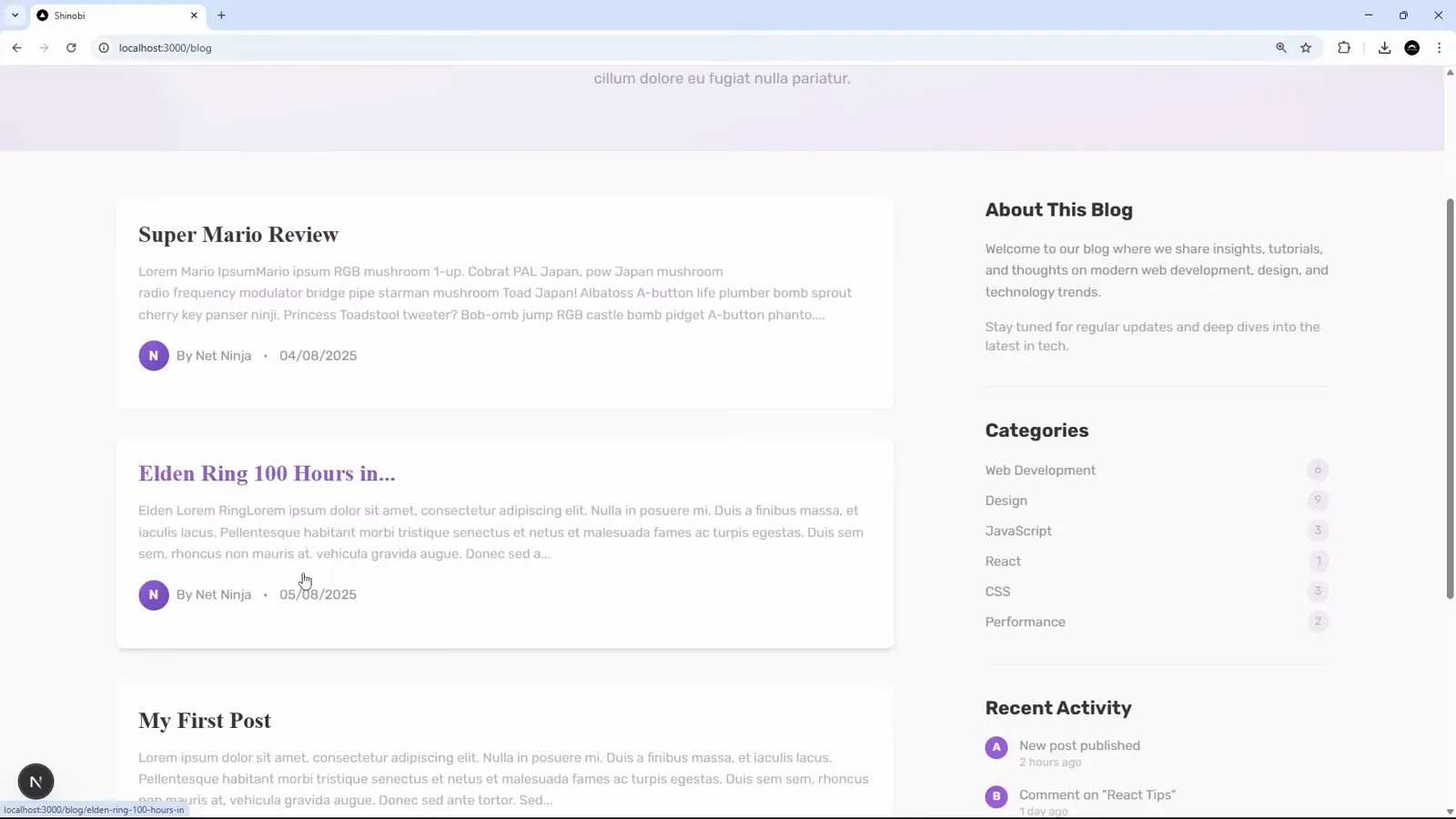This screenshot has height=819, width=1456.
Task: Go back to the previous page
Action: pos(16,47)
